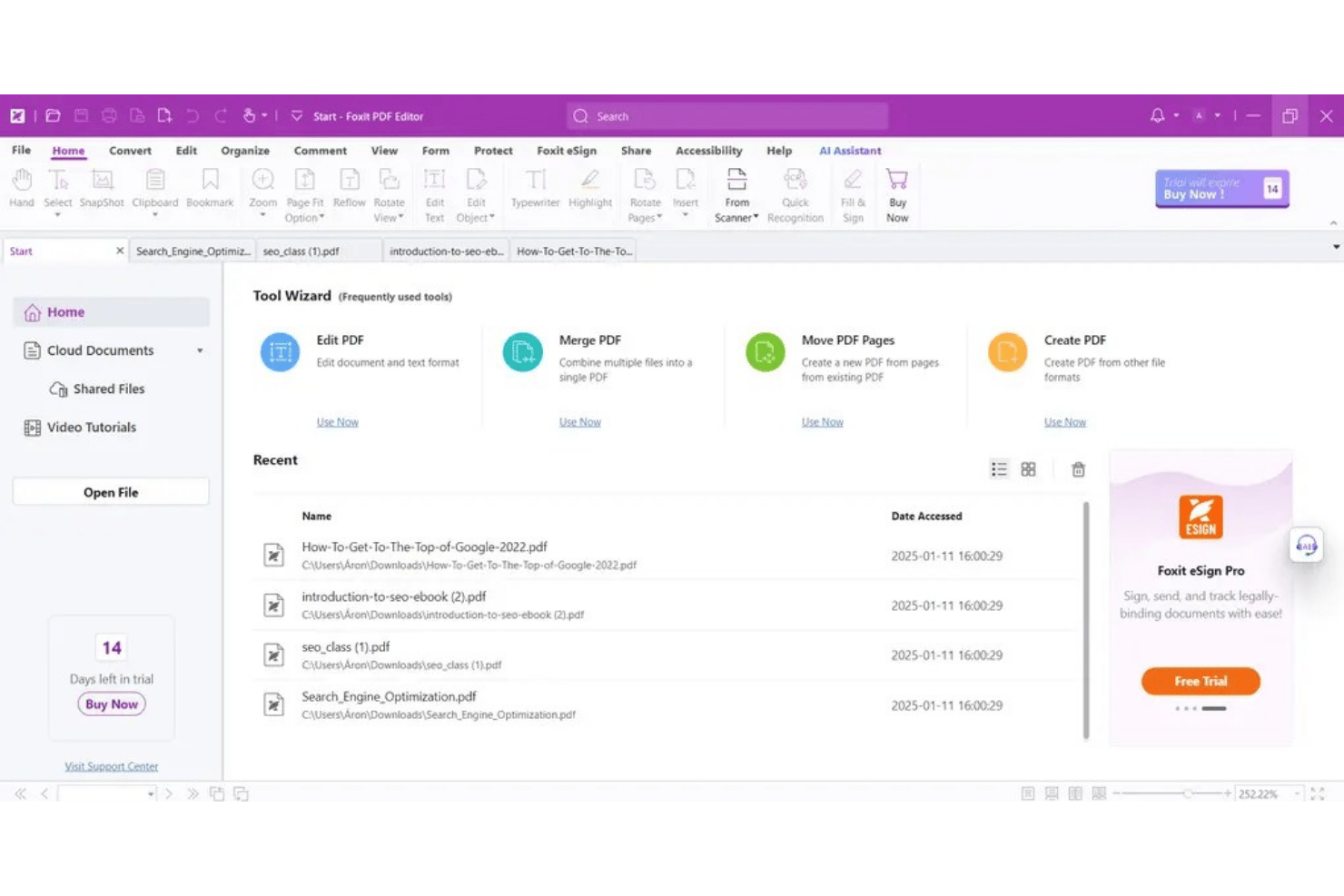Click the Open File button
This screenshot has width=1344, height=896.
click(x=111, y=492)
